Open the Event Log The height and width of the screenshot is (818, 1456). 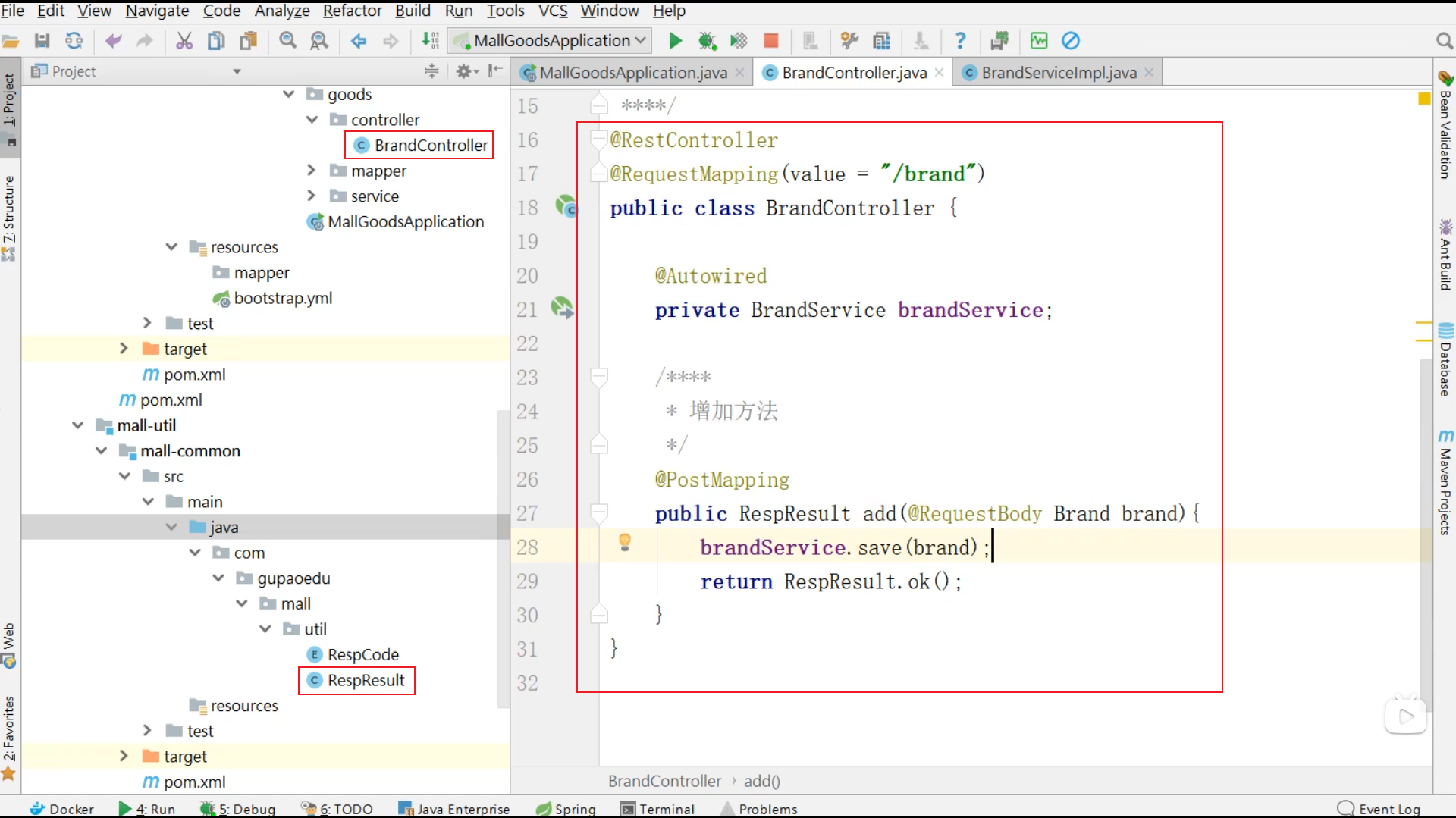click(x=1379, y=809)
